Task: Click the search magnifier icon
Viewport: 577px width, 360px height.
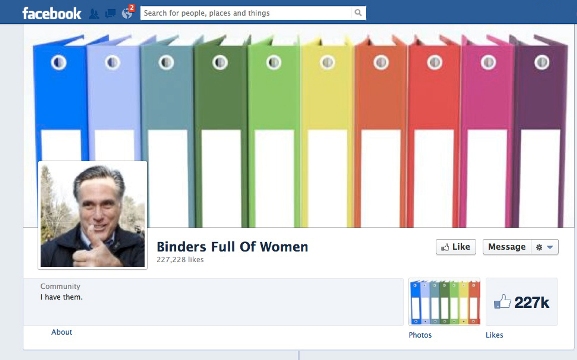Action: pyautogui.click(x=358, y=13)
